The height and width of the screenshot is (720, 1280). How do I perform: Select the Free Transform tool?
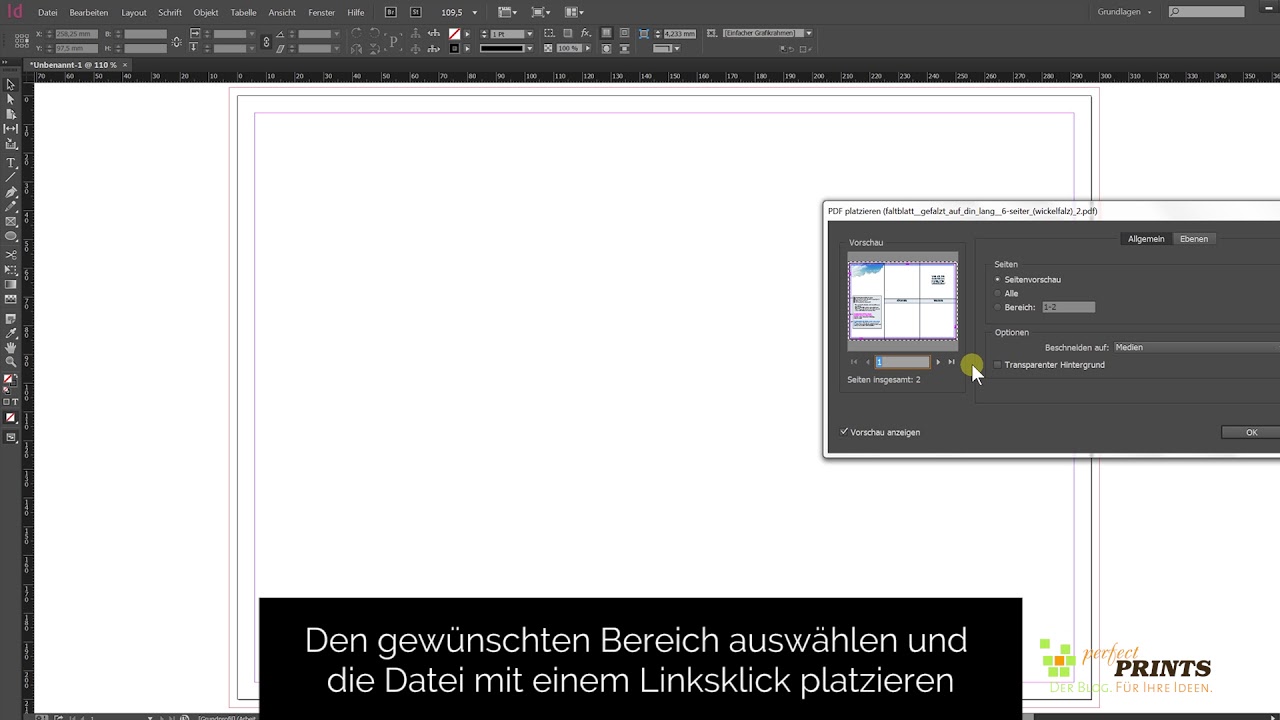(11, 270)
